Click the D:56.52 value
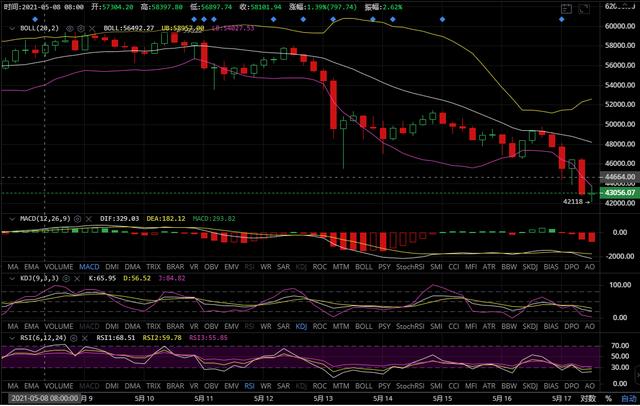Image resolution: width=640 pixels, height=406 pixels. [137, 279]
